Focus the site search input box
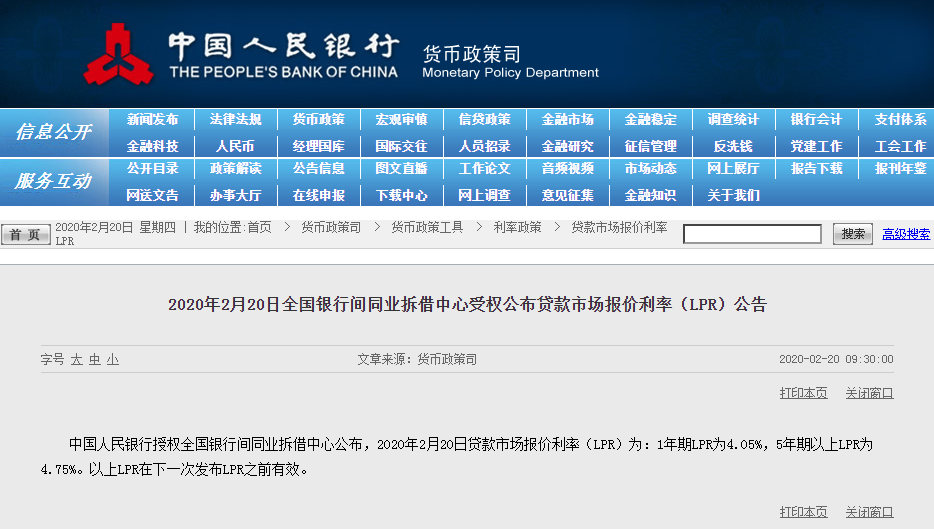Image resolution: width=934 pixels, height=529 pixels. pyautogui.click(x=752, y=234)
